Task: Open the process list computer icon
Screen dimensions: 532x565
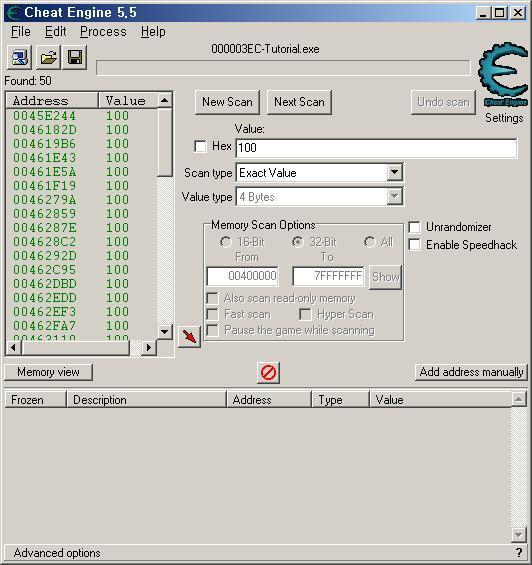Action: point(19,57)
